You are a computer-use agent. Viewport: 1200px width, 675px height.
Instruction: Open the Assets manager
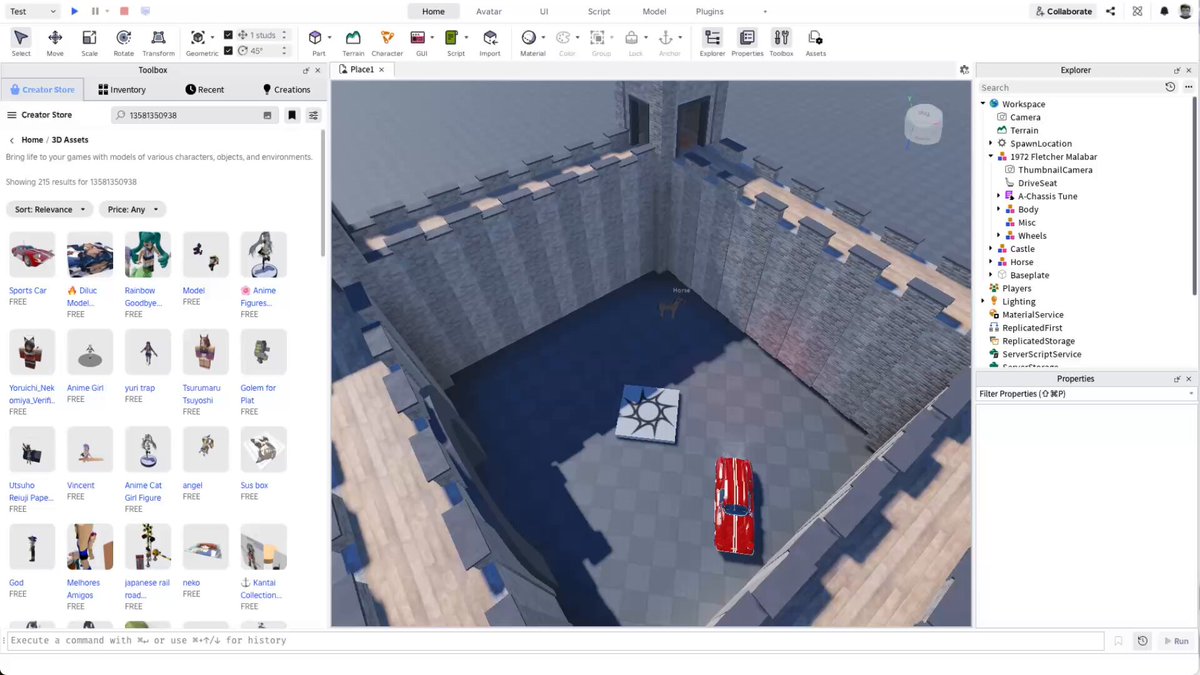pos(816,42)
